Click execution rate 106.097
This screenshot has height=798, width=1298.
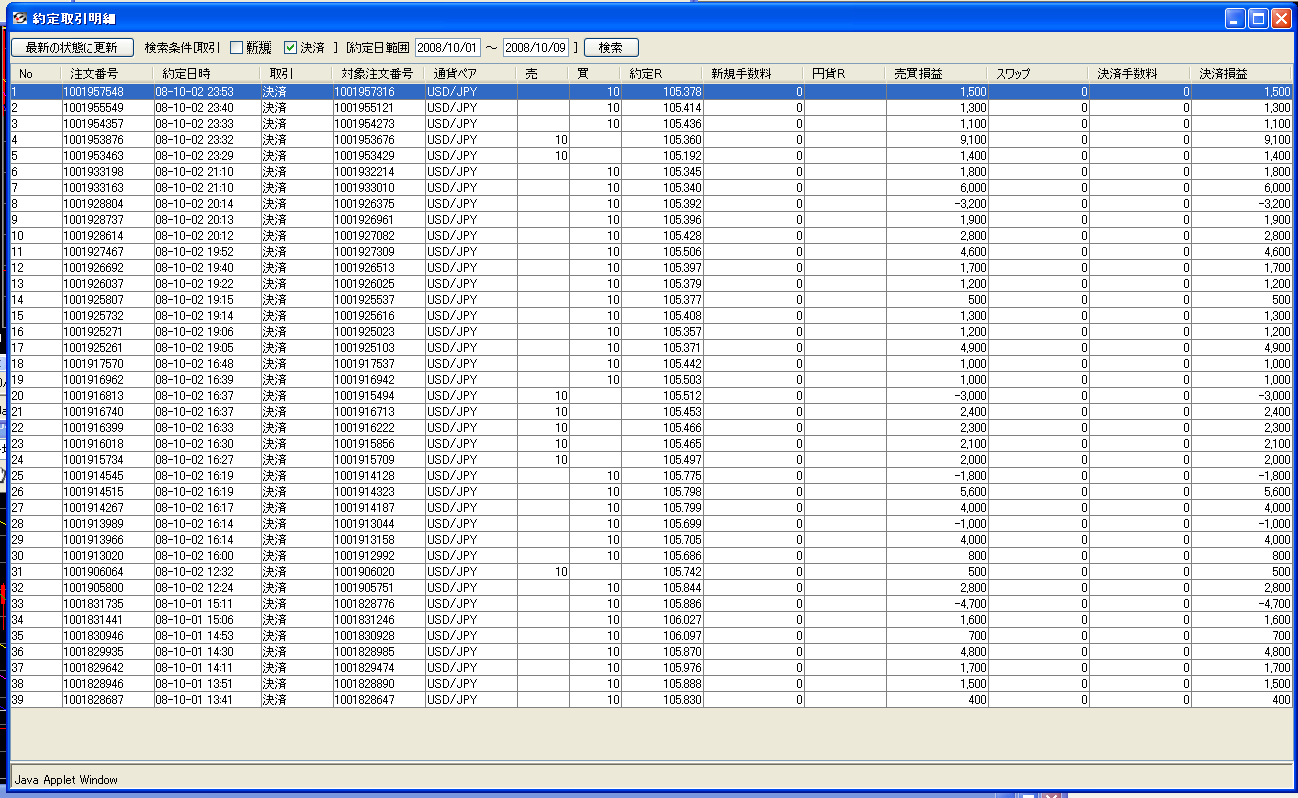click(663, 636)
